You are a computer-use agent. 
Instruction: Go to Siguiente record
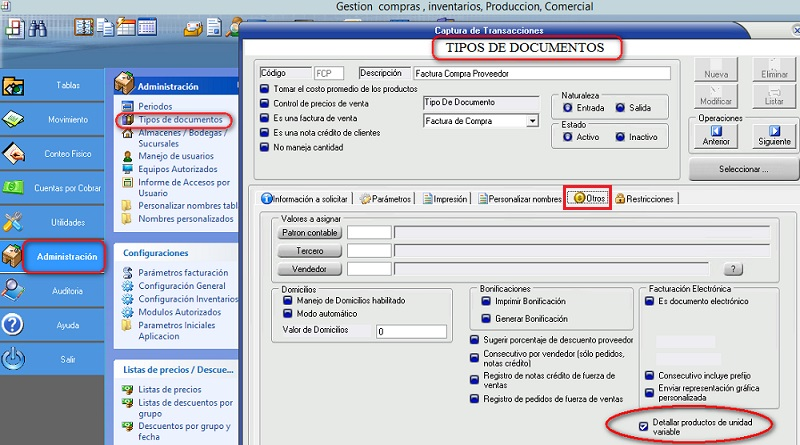tap(773, 135)
